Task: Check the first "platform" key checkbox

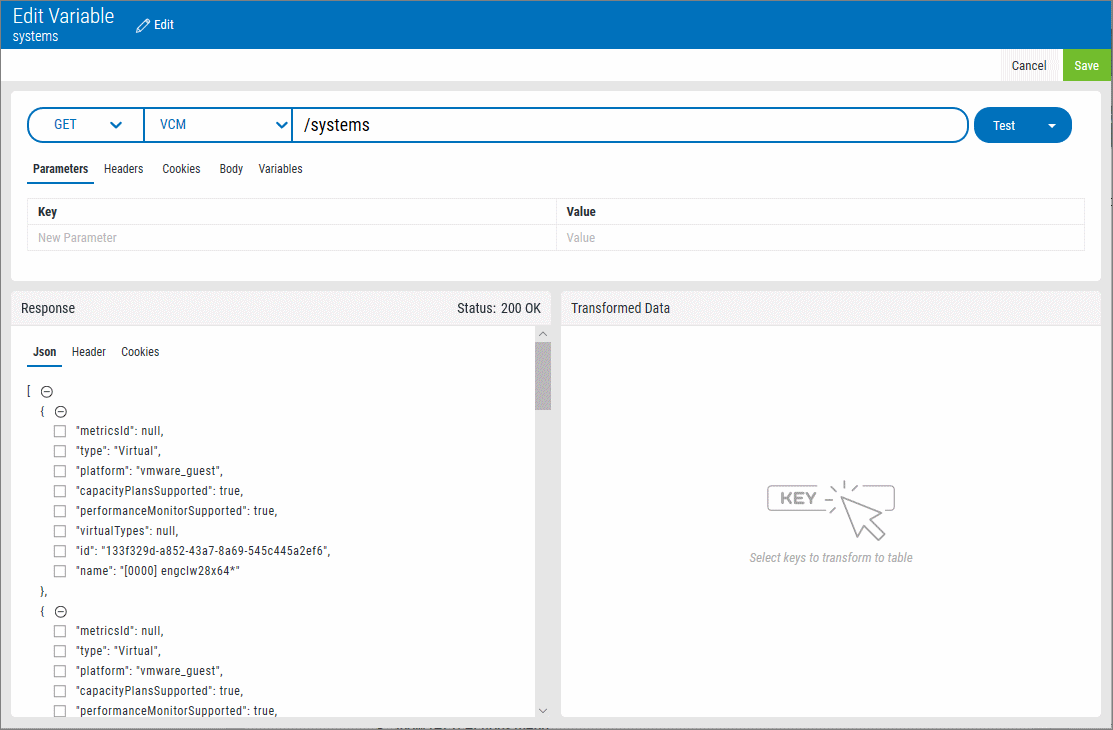Action: pyautogui.click(x=60, y=471)
